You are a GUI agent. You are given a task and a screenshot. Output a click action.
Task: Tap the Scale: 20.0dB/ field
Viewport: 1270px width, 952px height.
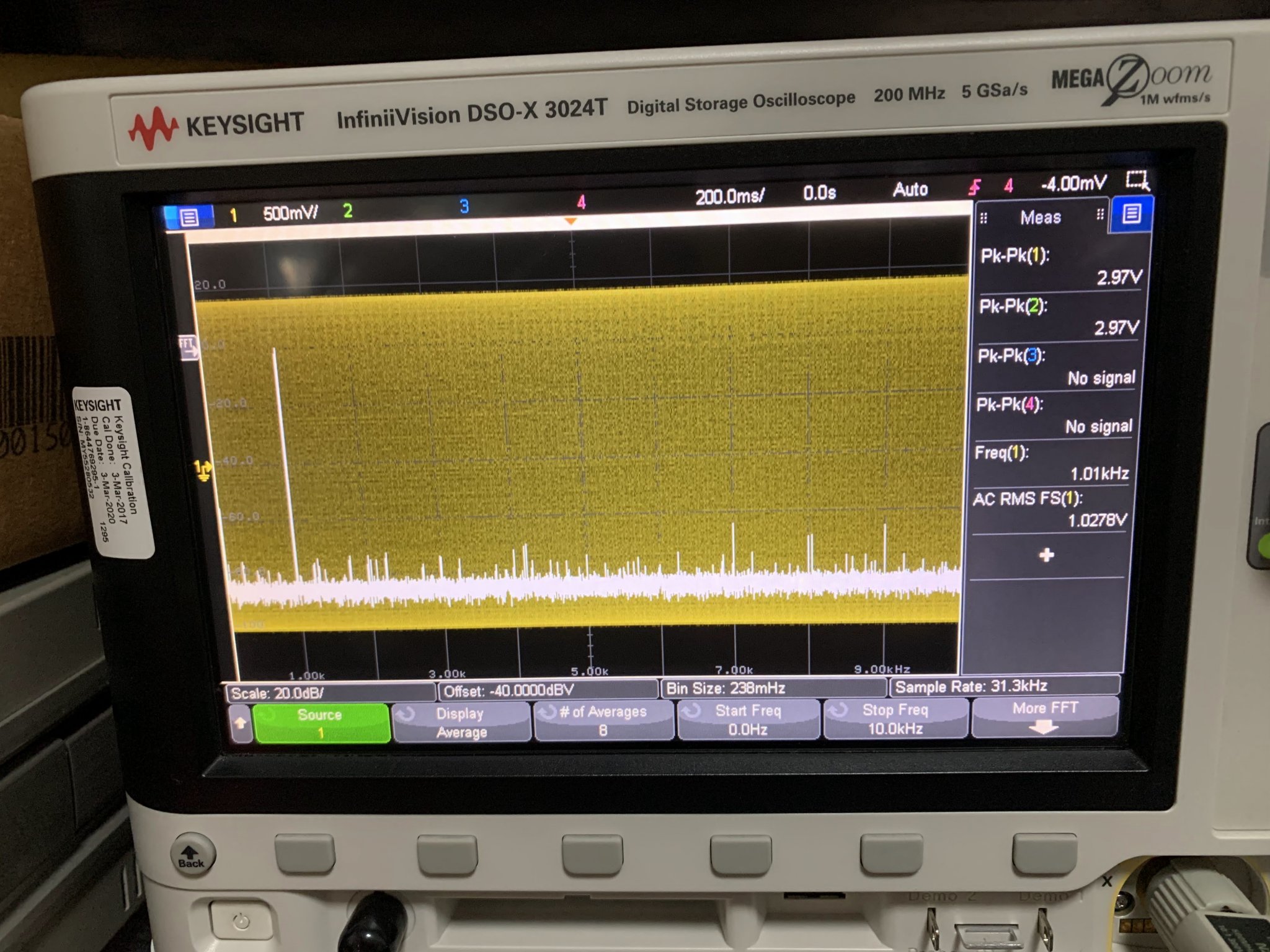[331, 693]
